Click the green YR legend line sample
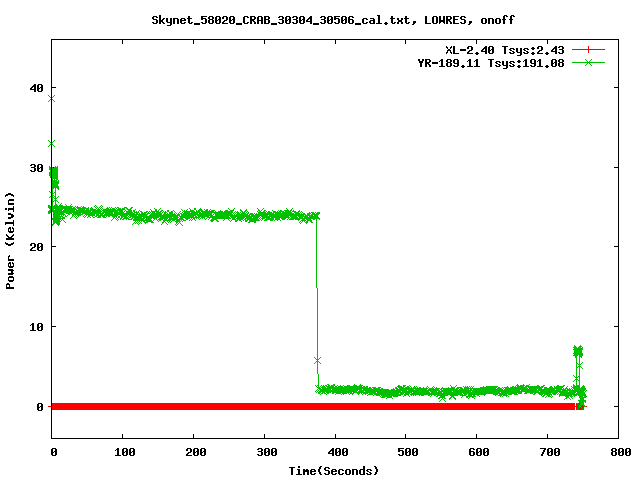This screenshot has width=640, height=480. (588, 63)
